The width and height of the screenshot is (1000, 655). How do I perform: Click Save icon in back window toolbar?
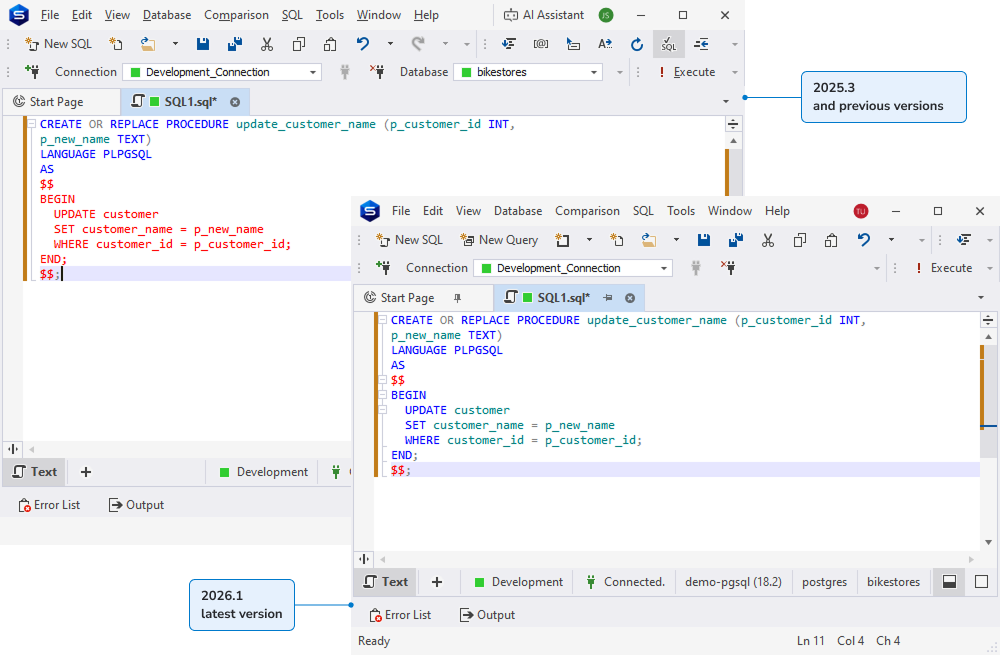203,44
